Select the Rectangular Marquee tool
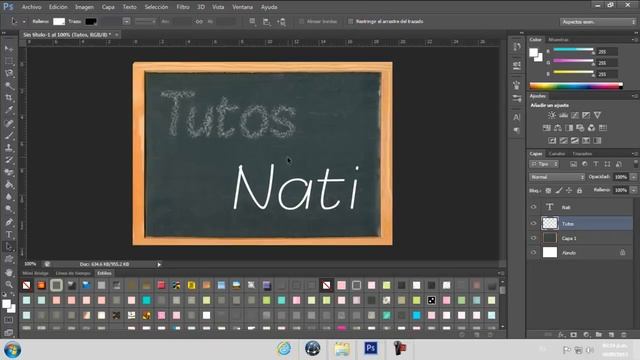The width and height of the screenshot is (640, 360). click(x=9, y=61)
